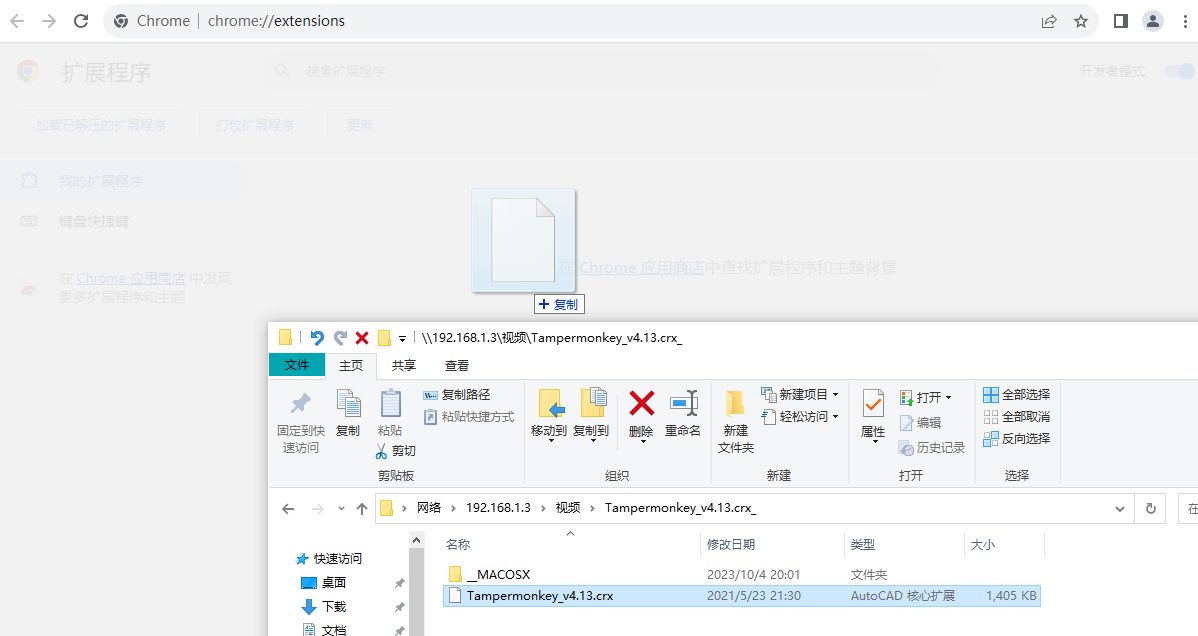Click the 加载已解压的扩展程序 button
The width and height of the screenshot is (1198, 636).
pos(101,125)
